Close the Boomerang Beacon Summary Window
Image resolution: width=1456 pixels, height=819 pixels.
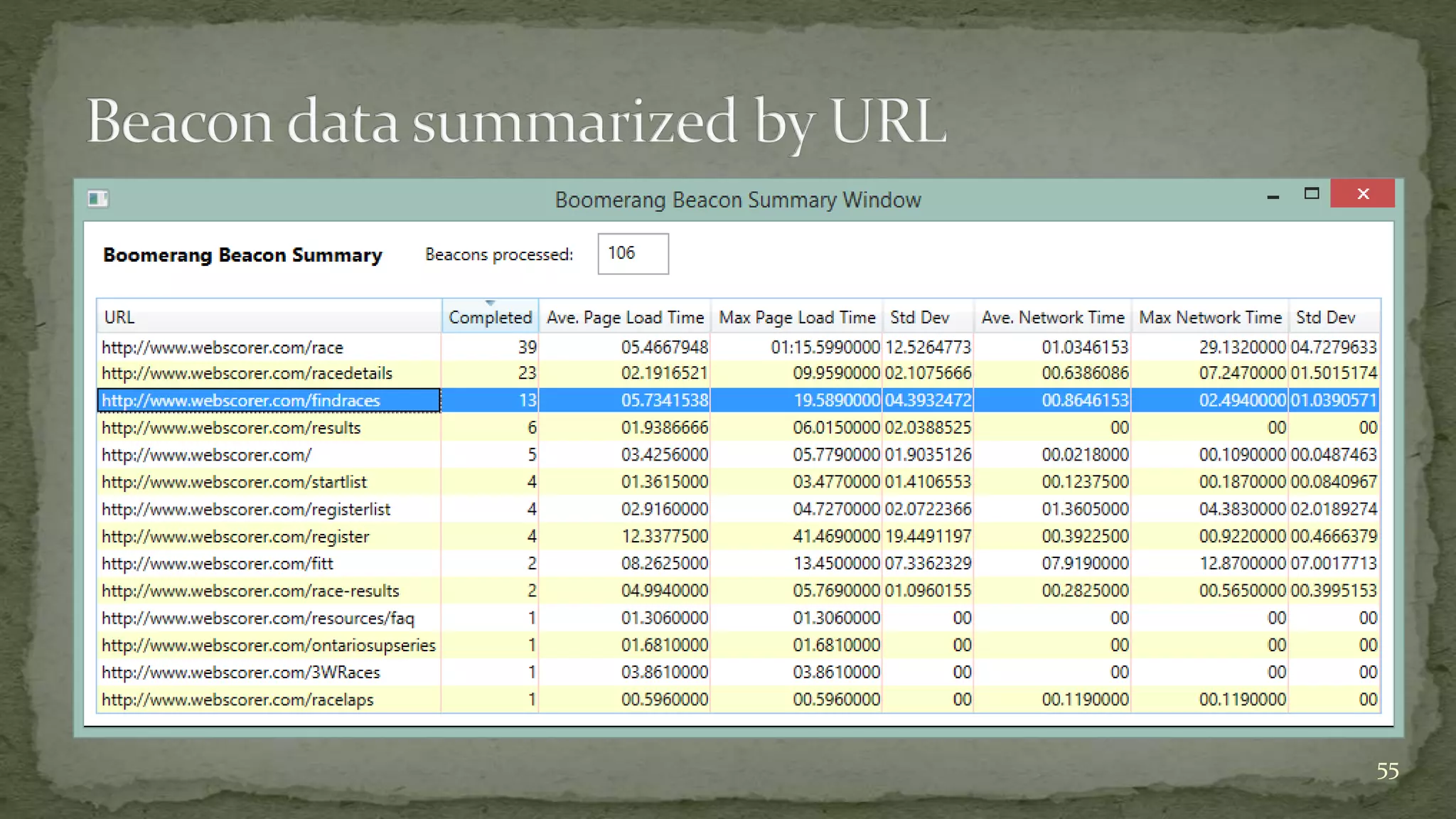[1362, 193]
